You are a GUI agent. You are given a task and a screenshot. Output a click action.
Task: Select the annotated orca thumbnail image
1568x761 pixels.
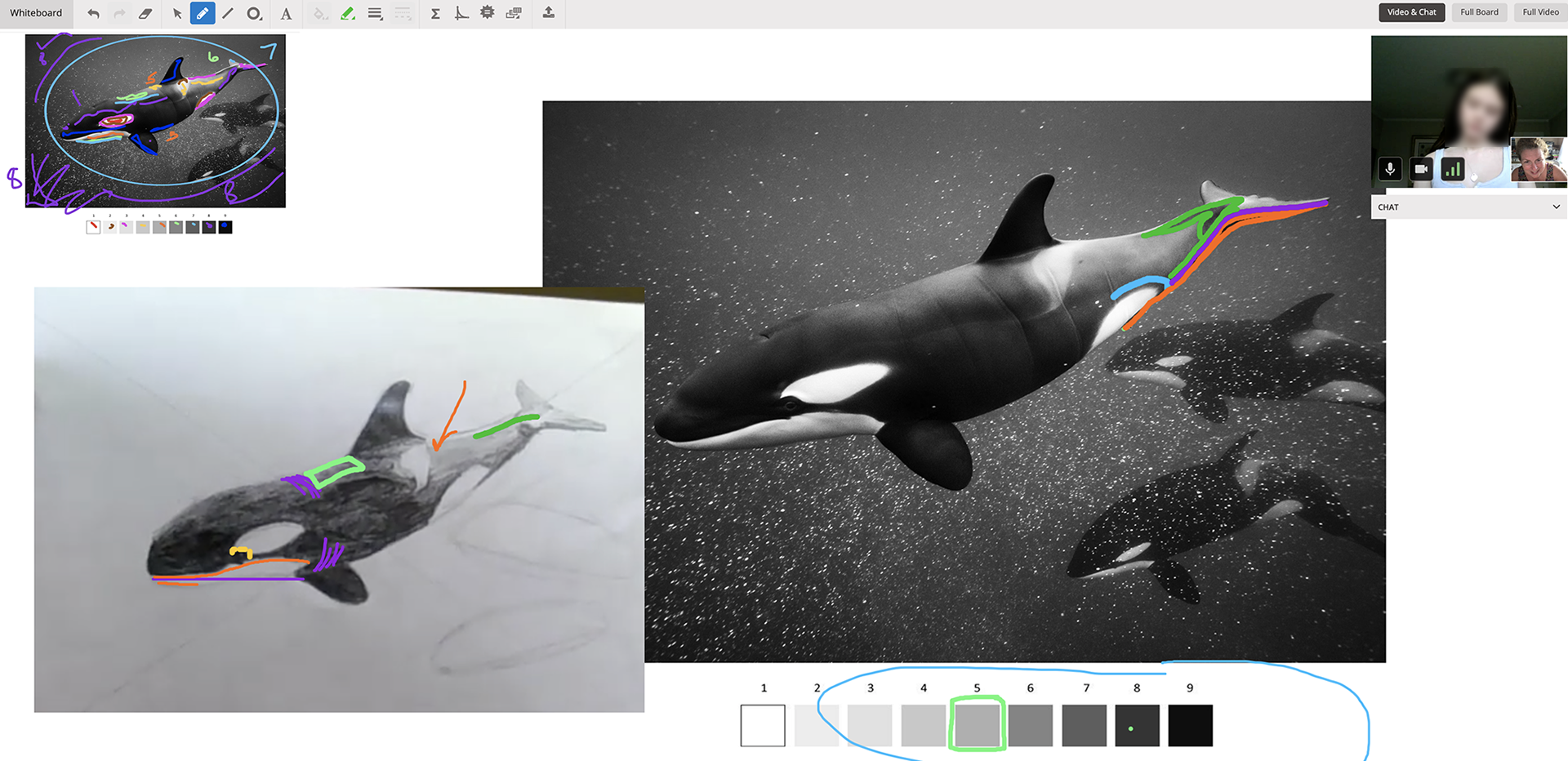point(155,121)
